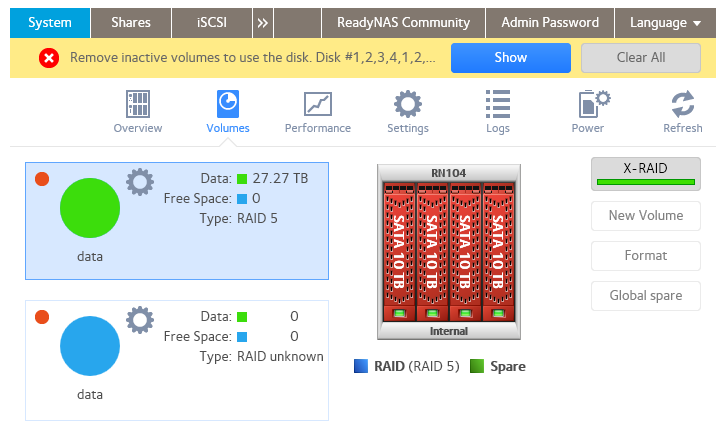
Task: Open the Overview page icon
Action: point(138,104)
